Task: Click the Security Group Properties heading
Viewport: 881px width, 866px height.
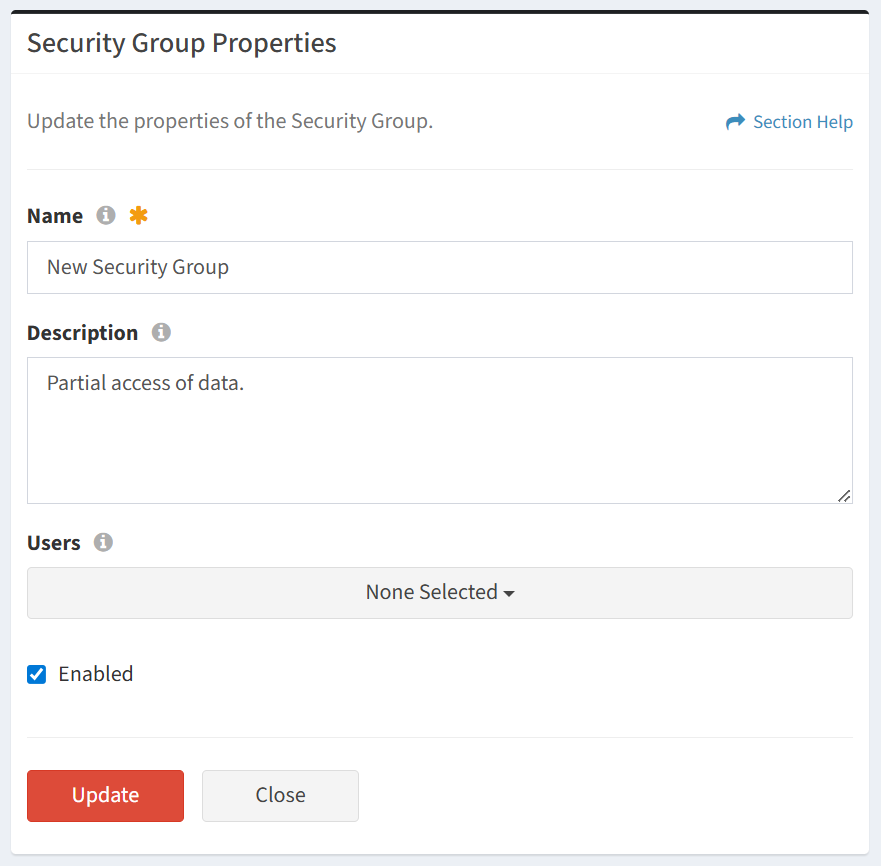Action: (181, 43)
